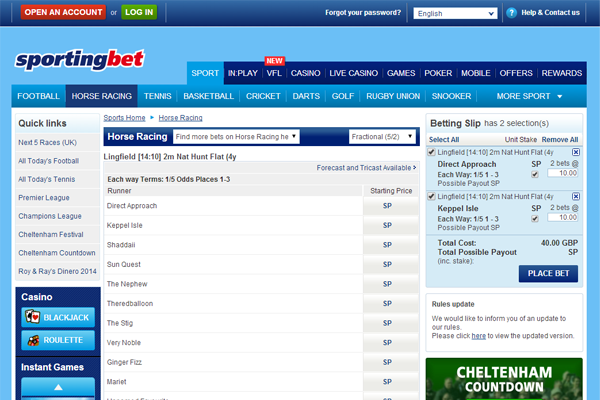Click the Keppel Isle unit stake field
This screenshot has width=600, height=400.
tap(562, 217)
